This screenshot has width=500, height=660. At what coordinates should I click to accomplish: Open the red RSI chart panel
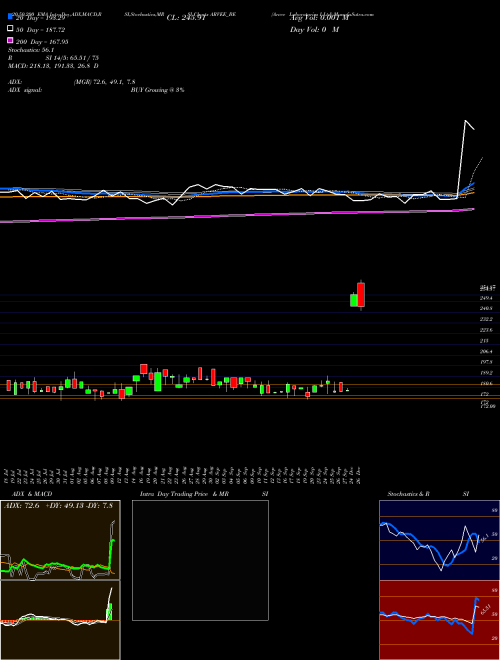[439, 620]
